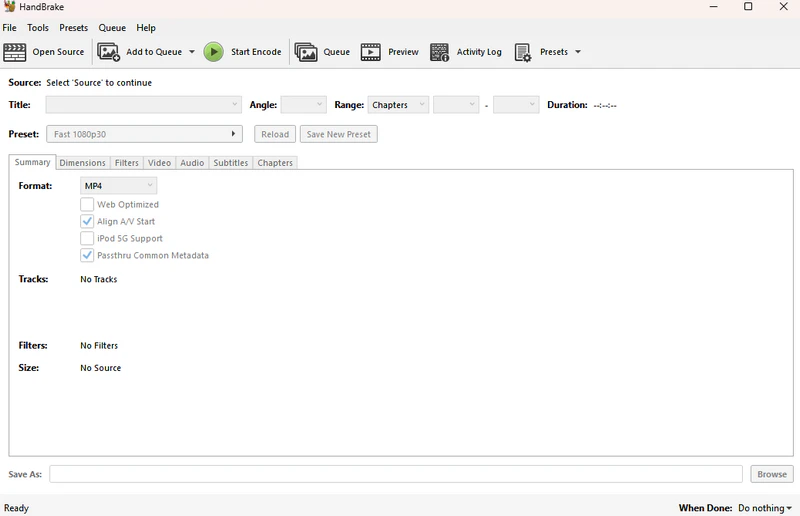Open the Format MP4 dropdown
Image resolution: width=800 pixels, height=516 pixels.
pos(118,186)
